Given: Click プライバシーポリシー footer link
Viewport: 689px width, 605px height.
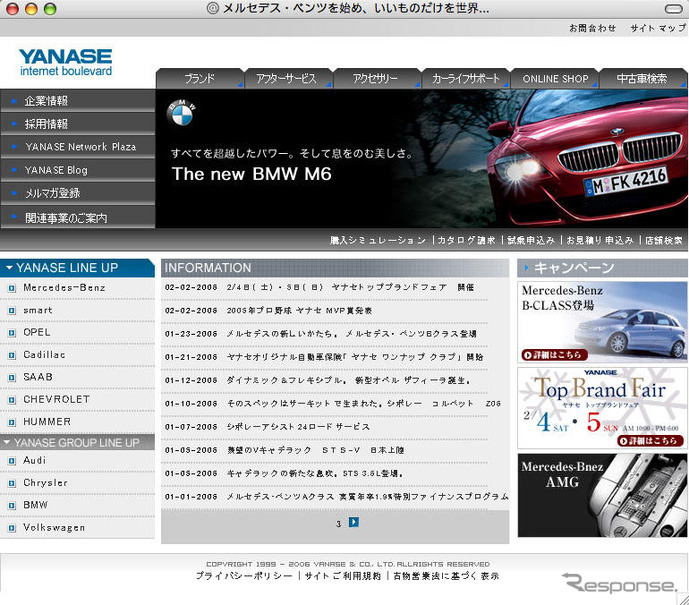Looking at the screenshot, I should [x=244, y=576].
